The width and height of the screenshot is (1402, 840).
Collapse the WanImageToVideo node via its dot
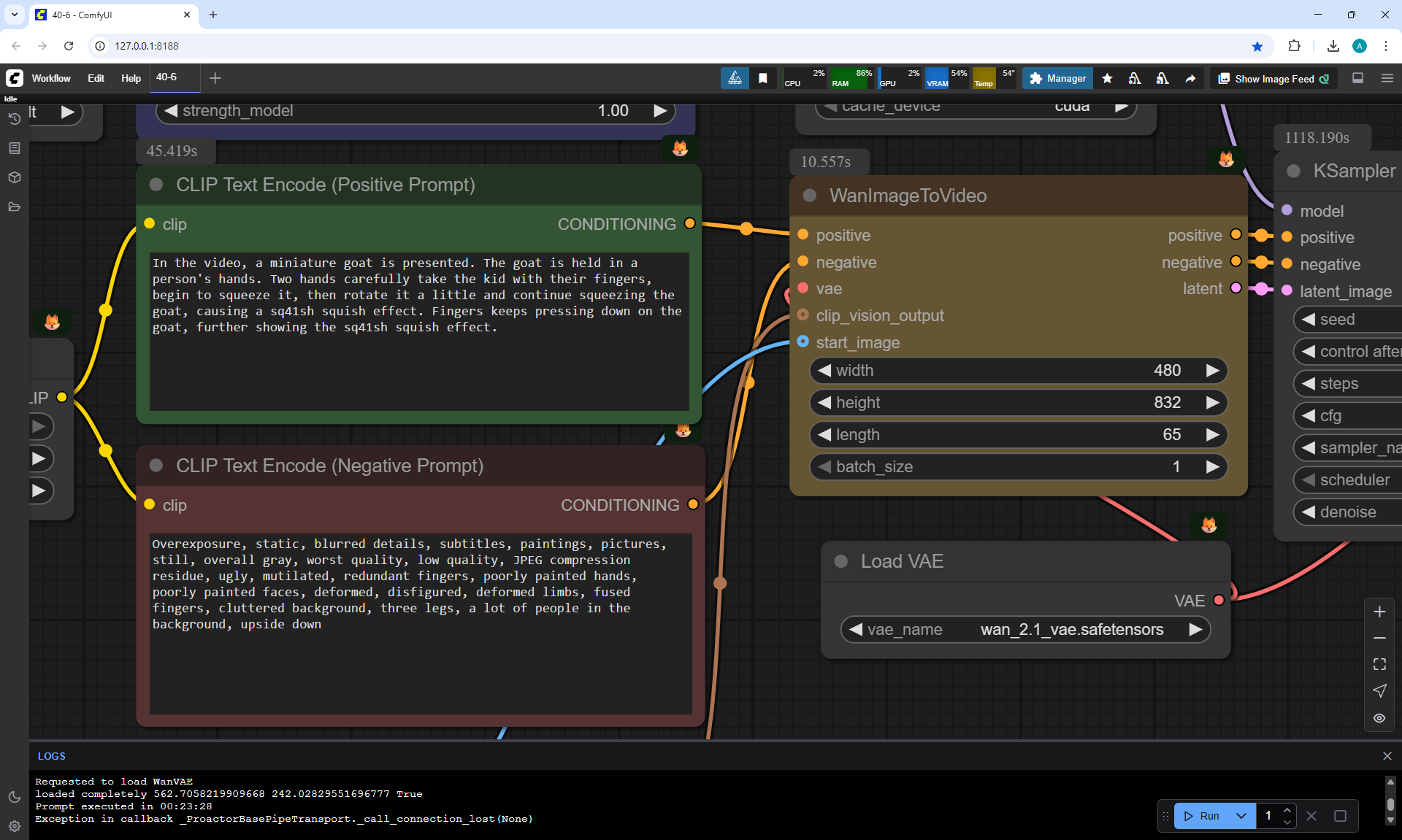coord(809,196)
